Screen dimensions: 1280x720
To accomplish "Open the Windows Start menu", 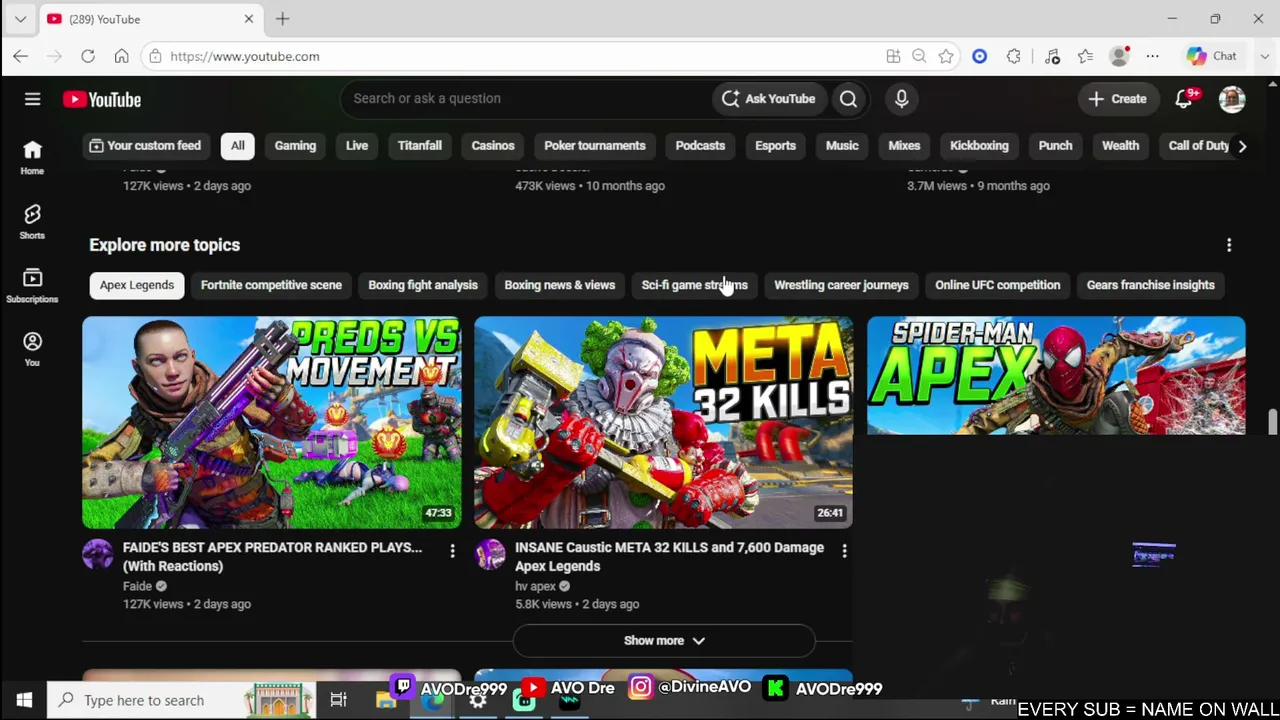I will (x=24, y=700).
